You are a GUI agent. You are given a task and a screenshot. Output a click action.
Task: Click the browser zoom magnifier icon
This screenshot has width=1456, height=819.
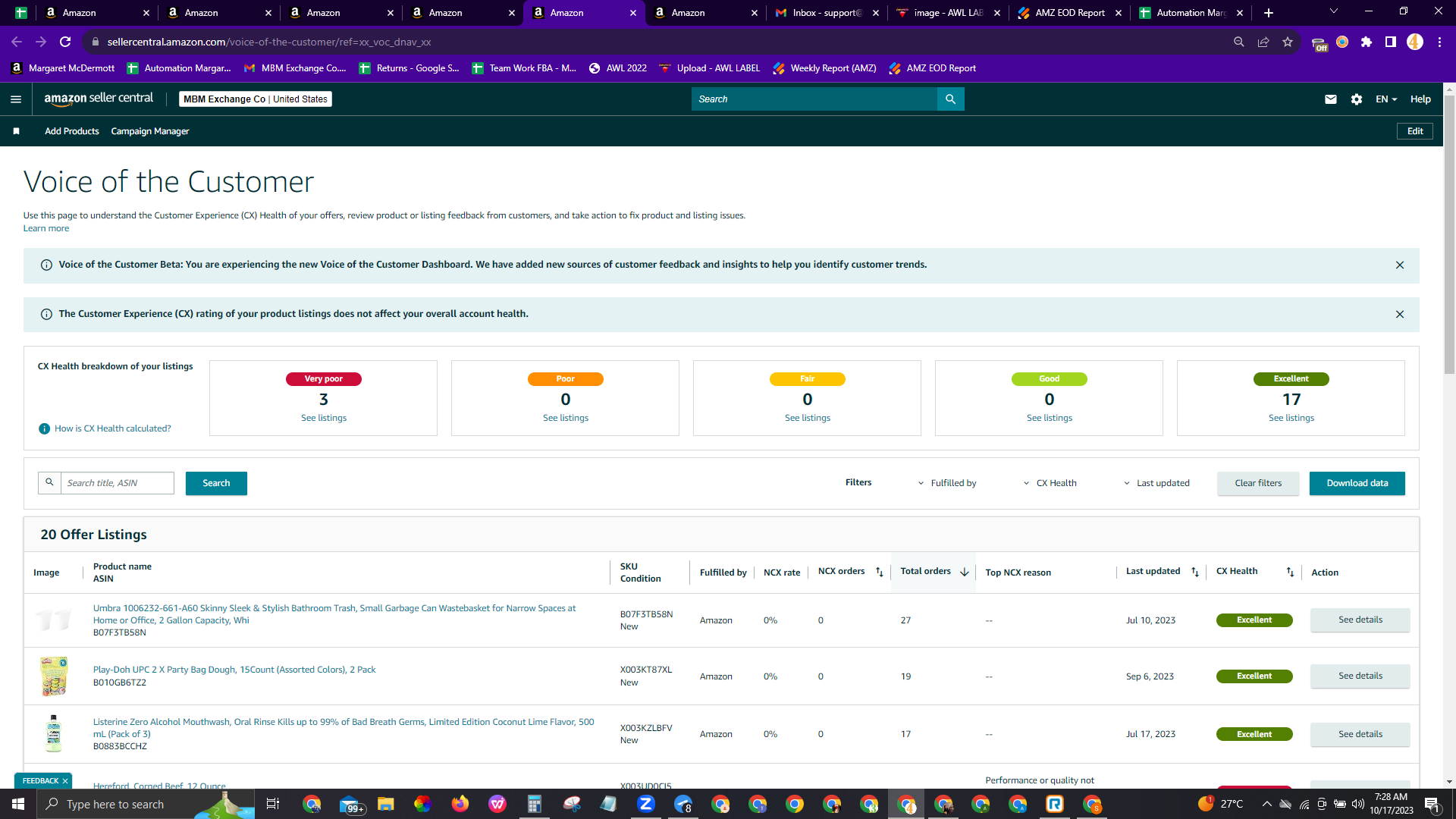1239,42
